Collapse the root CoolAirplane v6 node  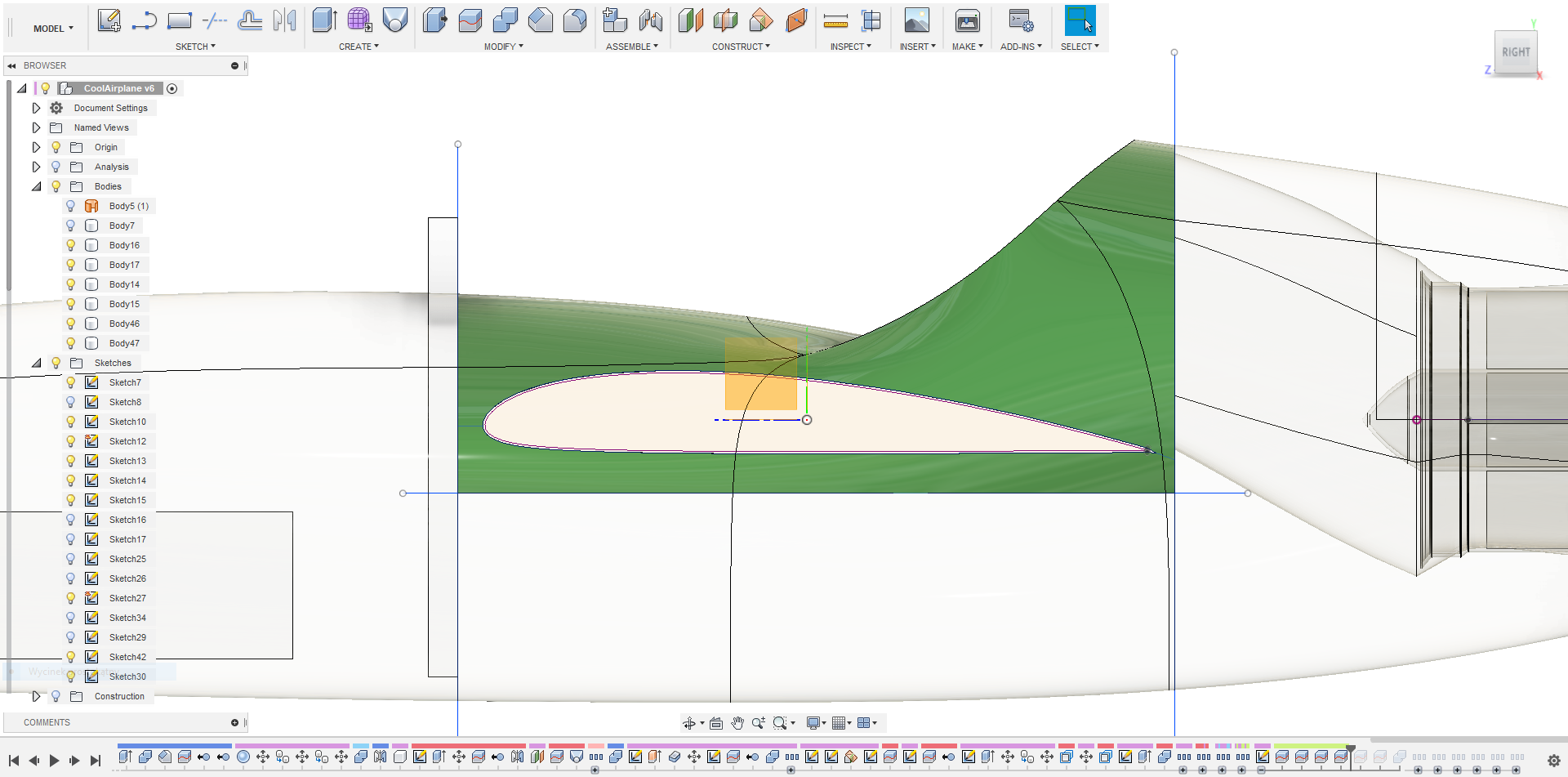[x=22, y=88]
